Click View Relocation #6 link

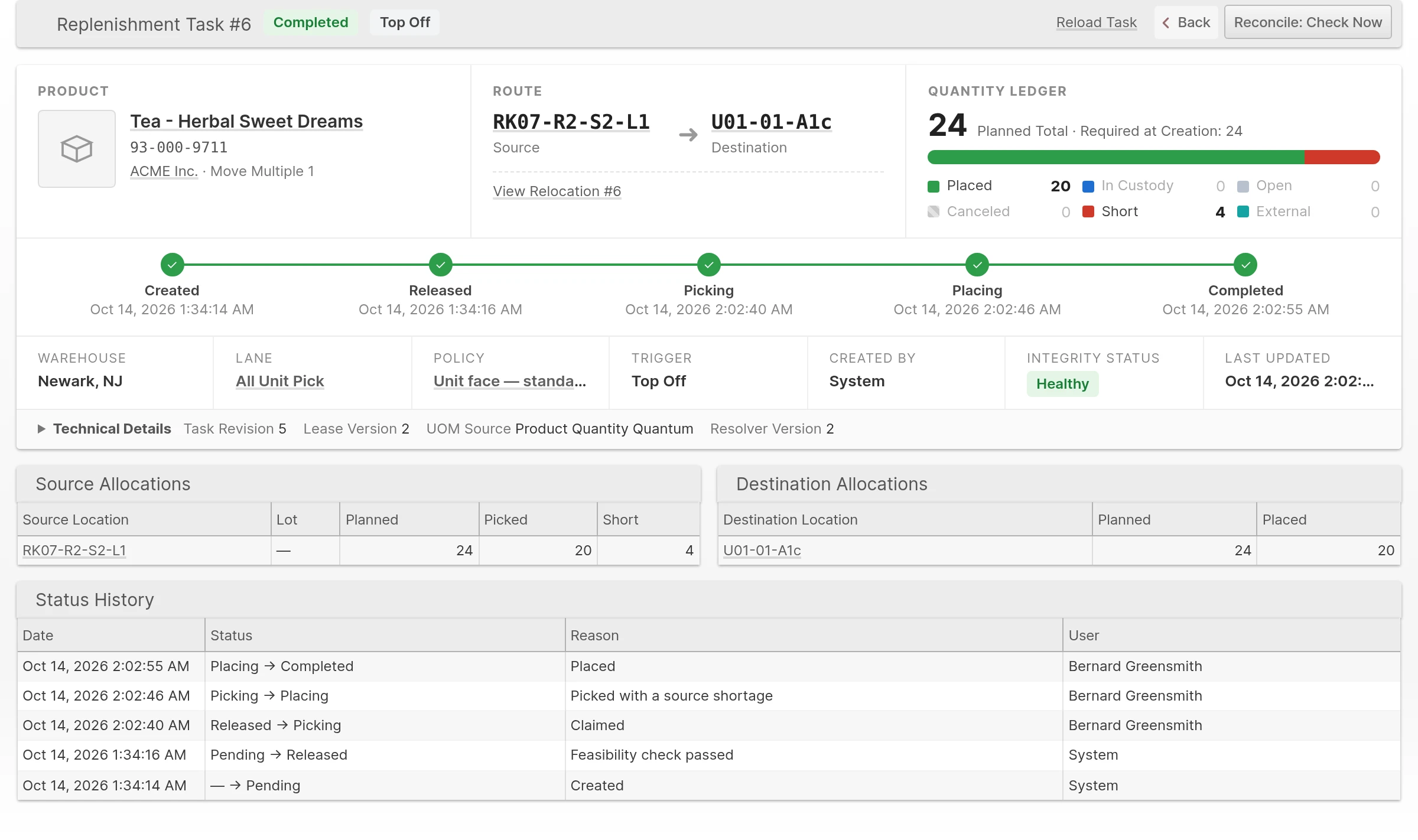click(x=557, y=191)
